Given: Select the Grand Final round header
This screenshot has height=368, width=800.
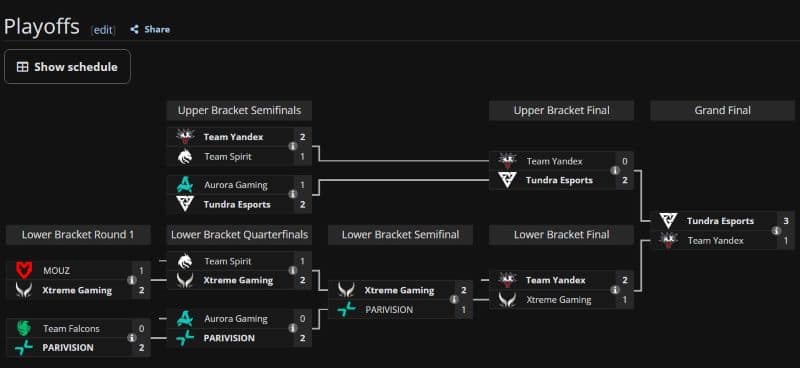Looking at the screenshot, I should coord(722,110).
